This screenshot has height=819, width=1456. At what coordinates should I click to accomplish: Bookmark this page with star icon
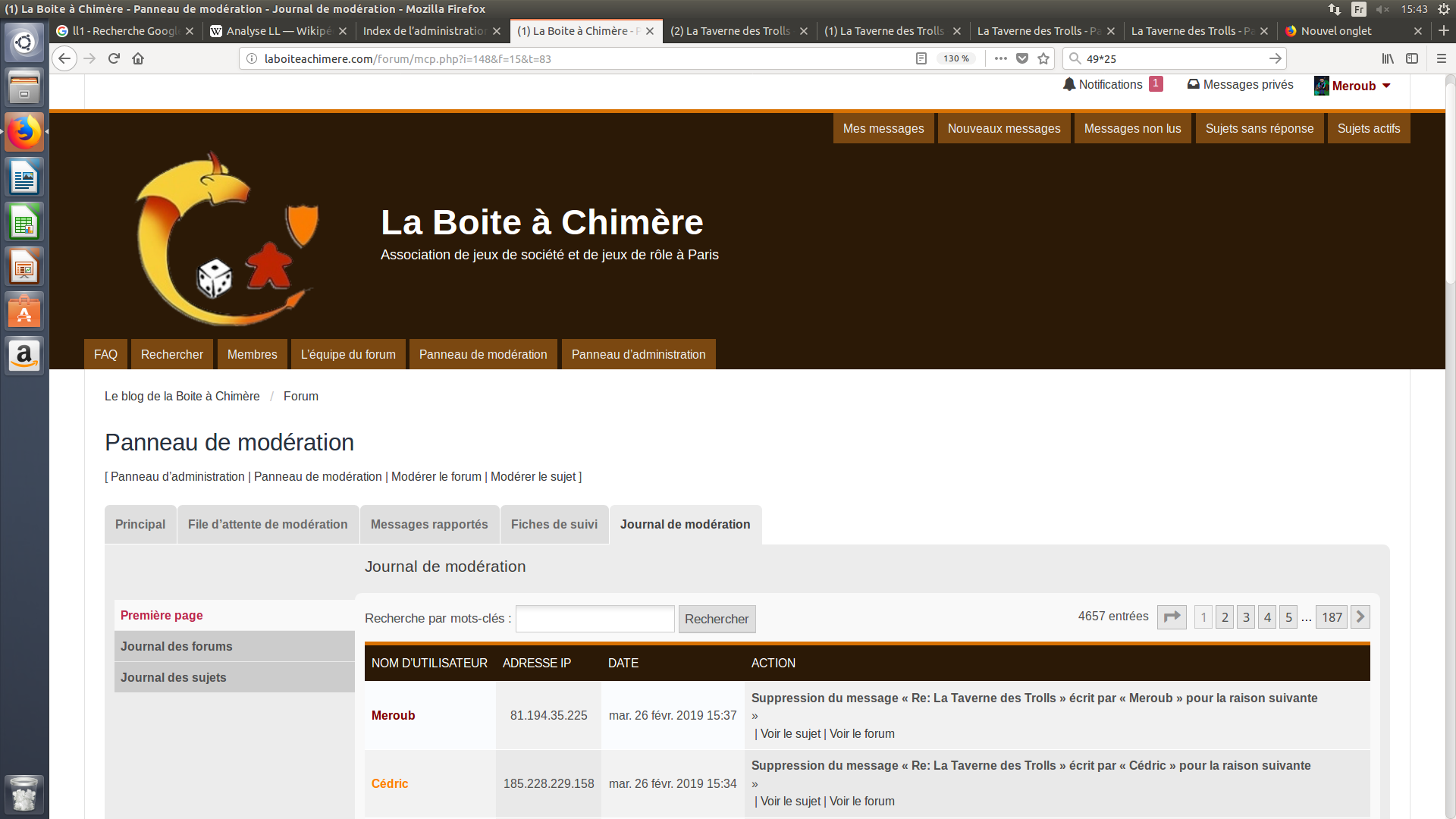[1043, 58]
